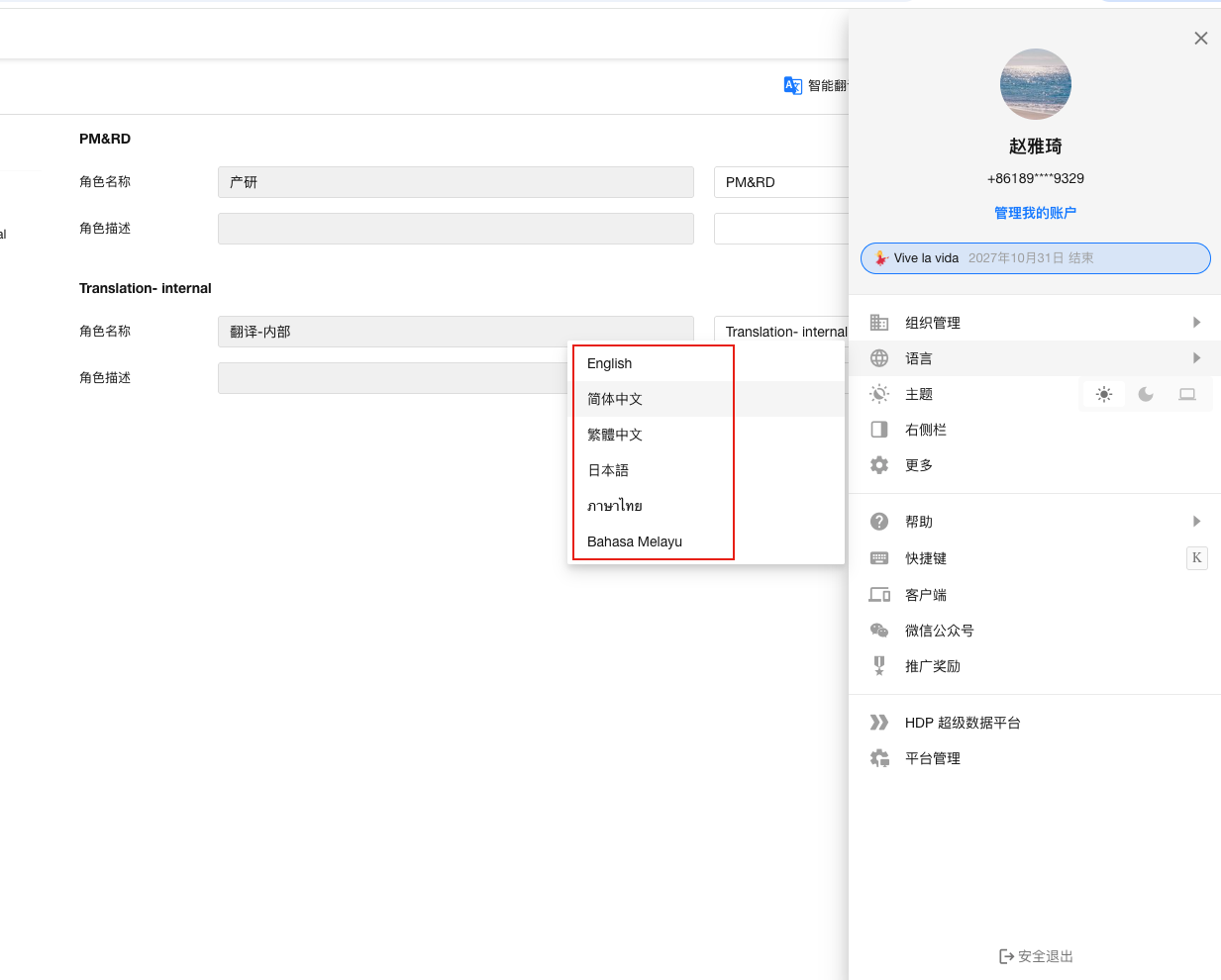
Task: Click the theme sun-gear icon
Action: (879, 394)
